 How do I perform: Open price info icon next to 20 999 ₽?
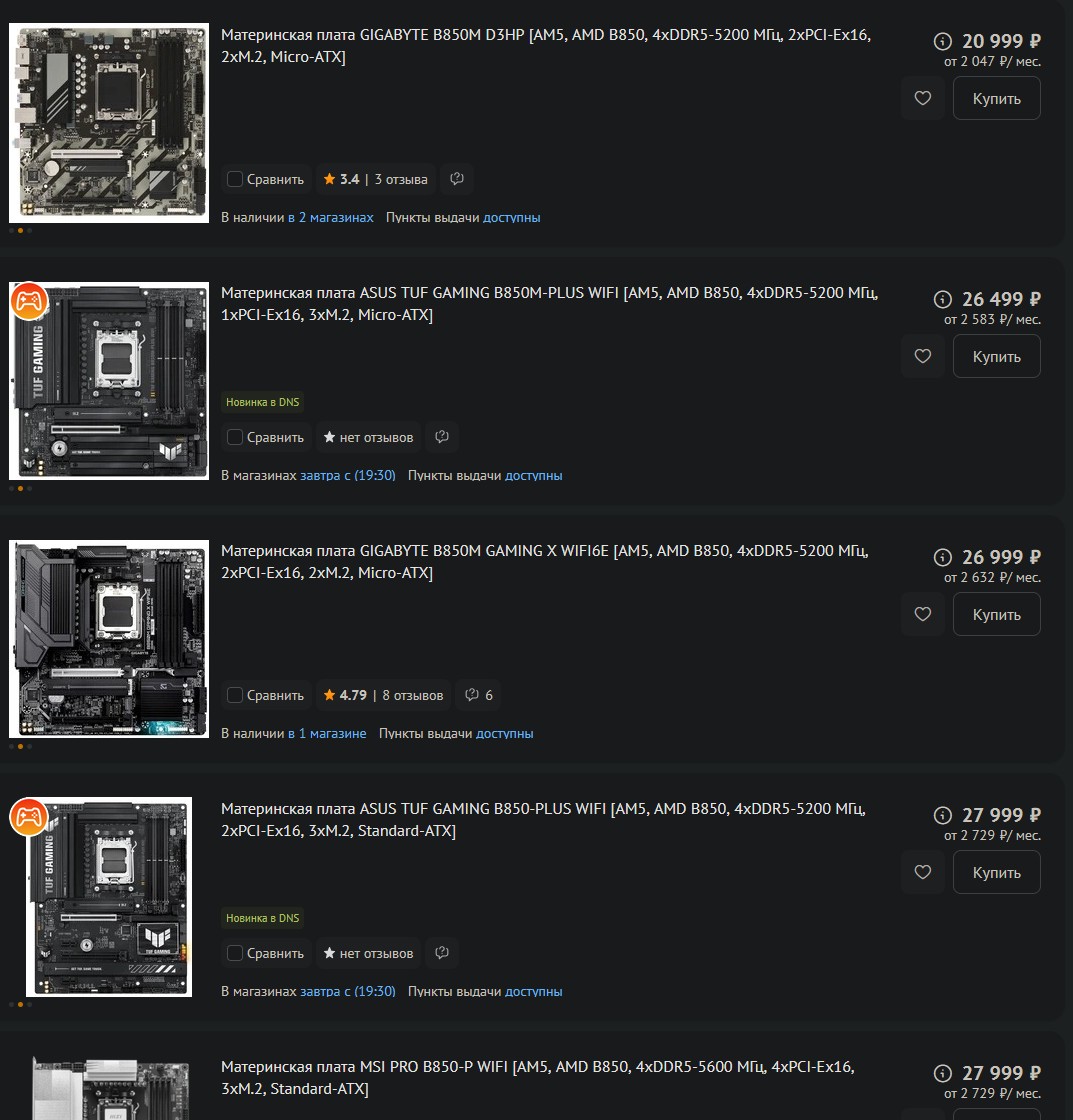[942, 41]
